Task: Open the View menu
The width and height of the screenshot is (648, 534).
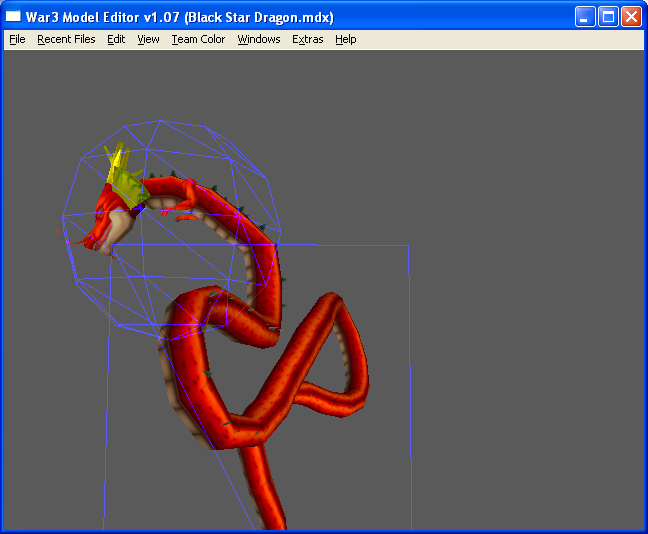Action: (148, 39)
